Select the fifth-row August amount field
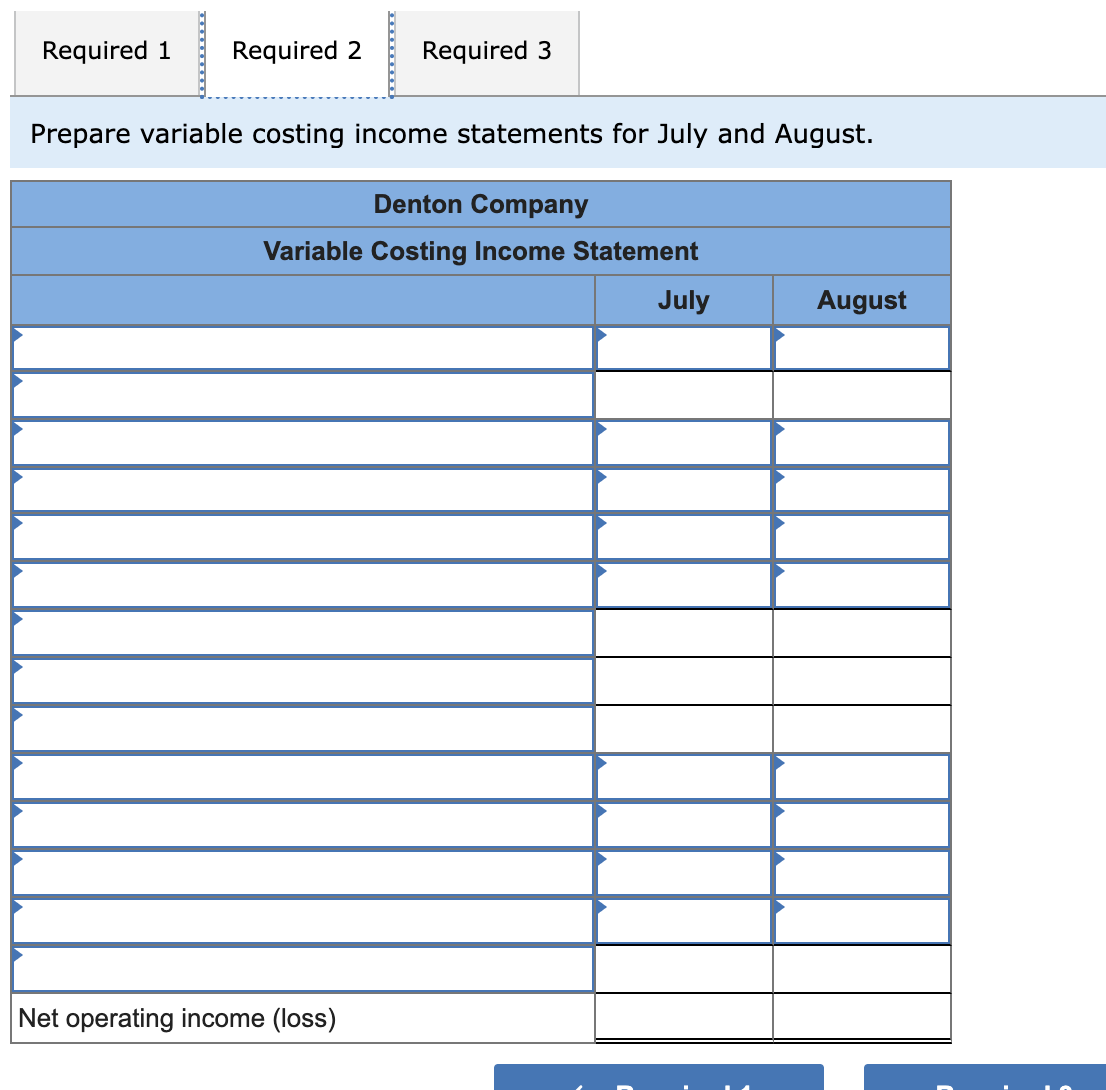This screenshot has height=1090, width=1106. coord(862,538)
